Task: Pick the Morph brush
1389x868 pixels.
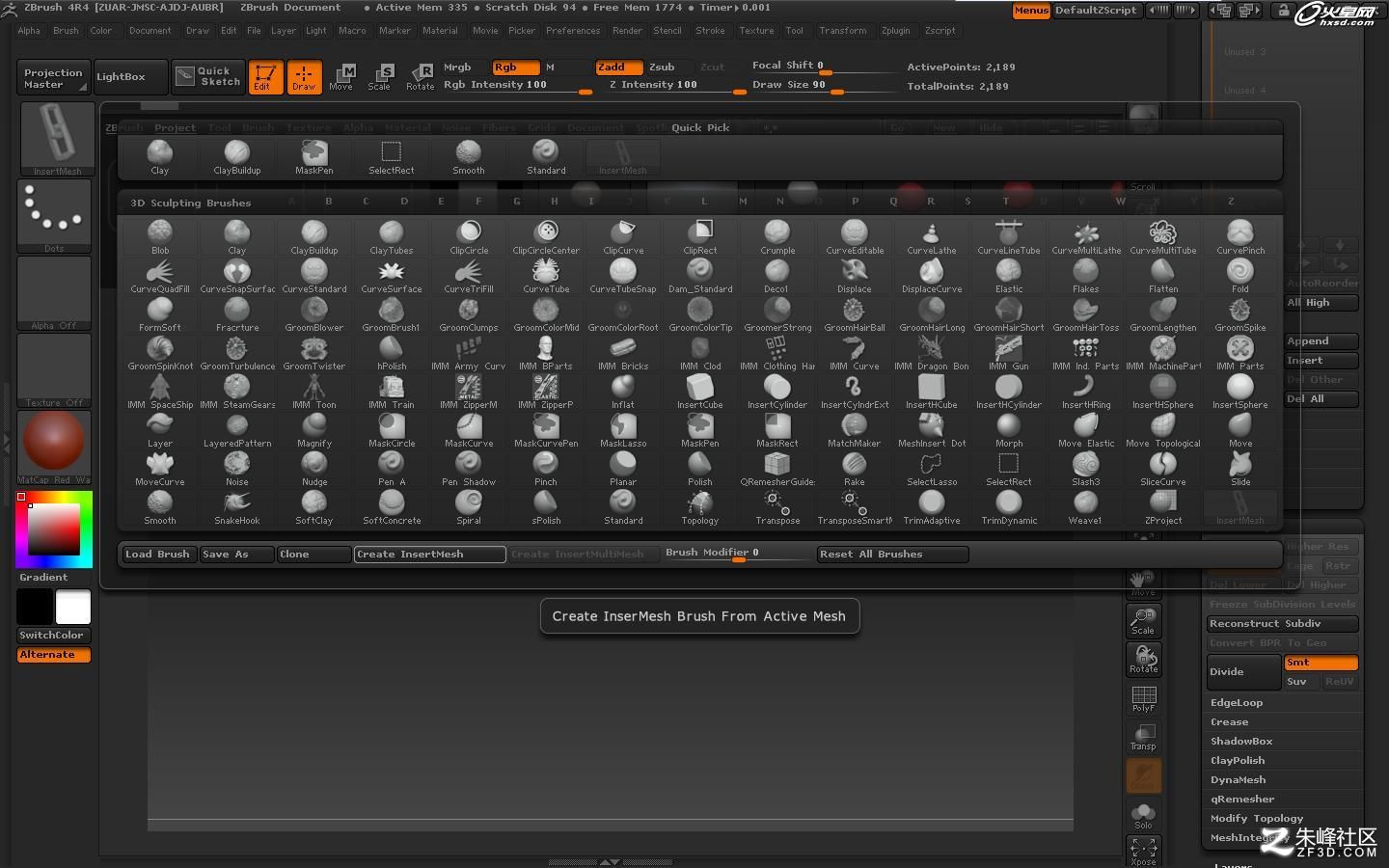Action: tap(1009, 430)
